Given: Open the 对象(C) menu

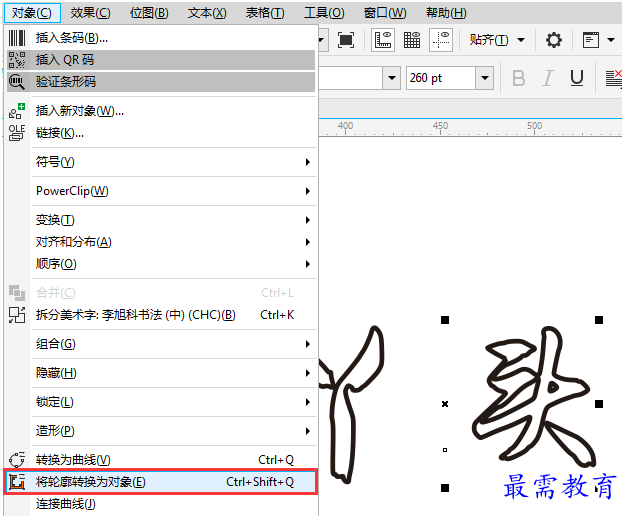Looking at the screenshot, I should coord(31,13).
